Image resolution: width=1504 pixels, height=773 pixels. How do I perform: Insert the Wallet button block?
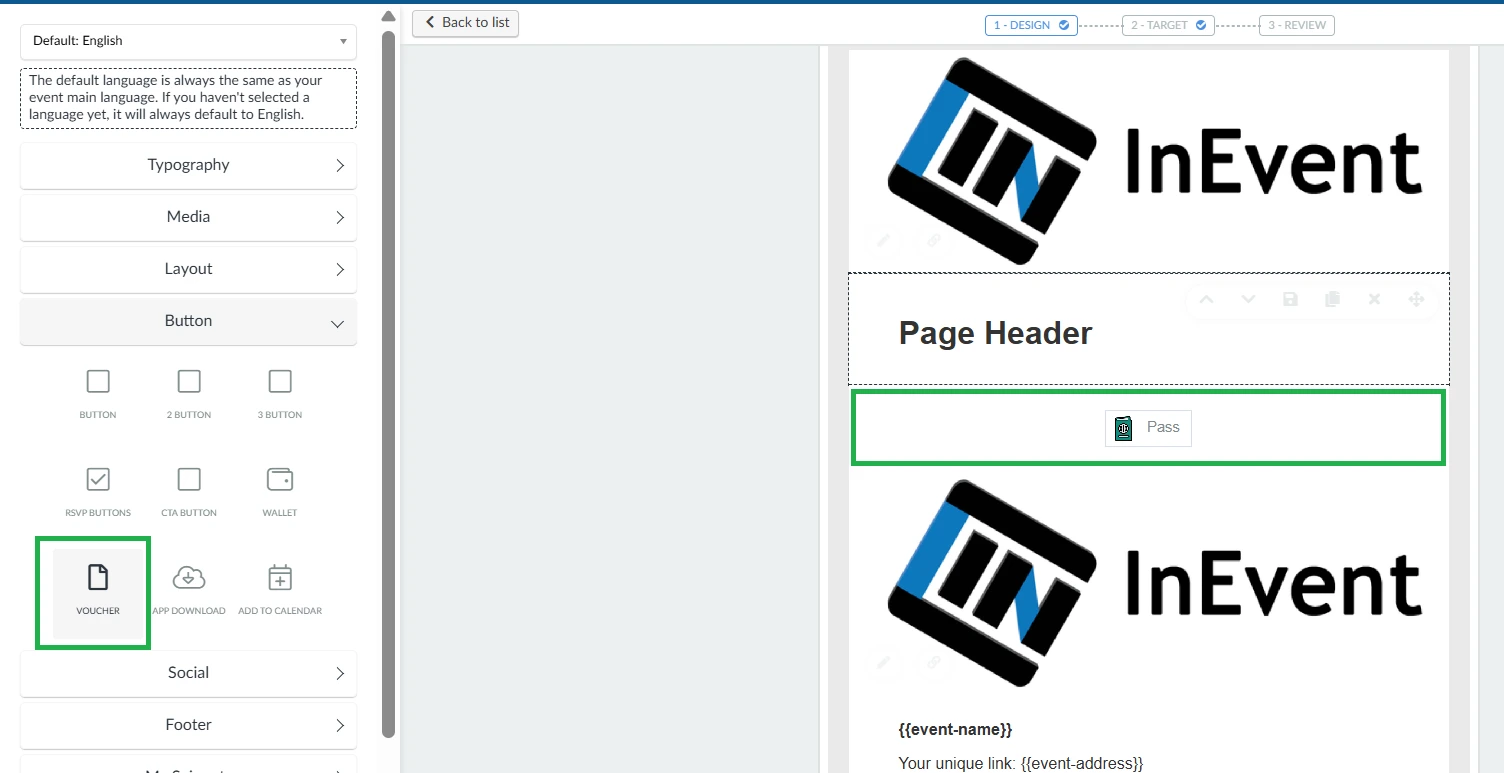click(280, 492)
